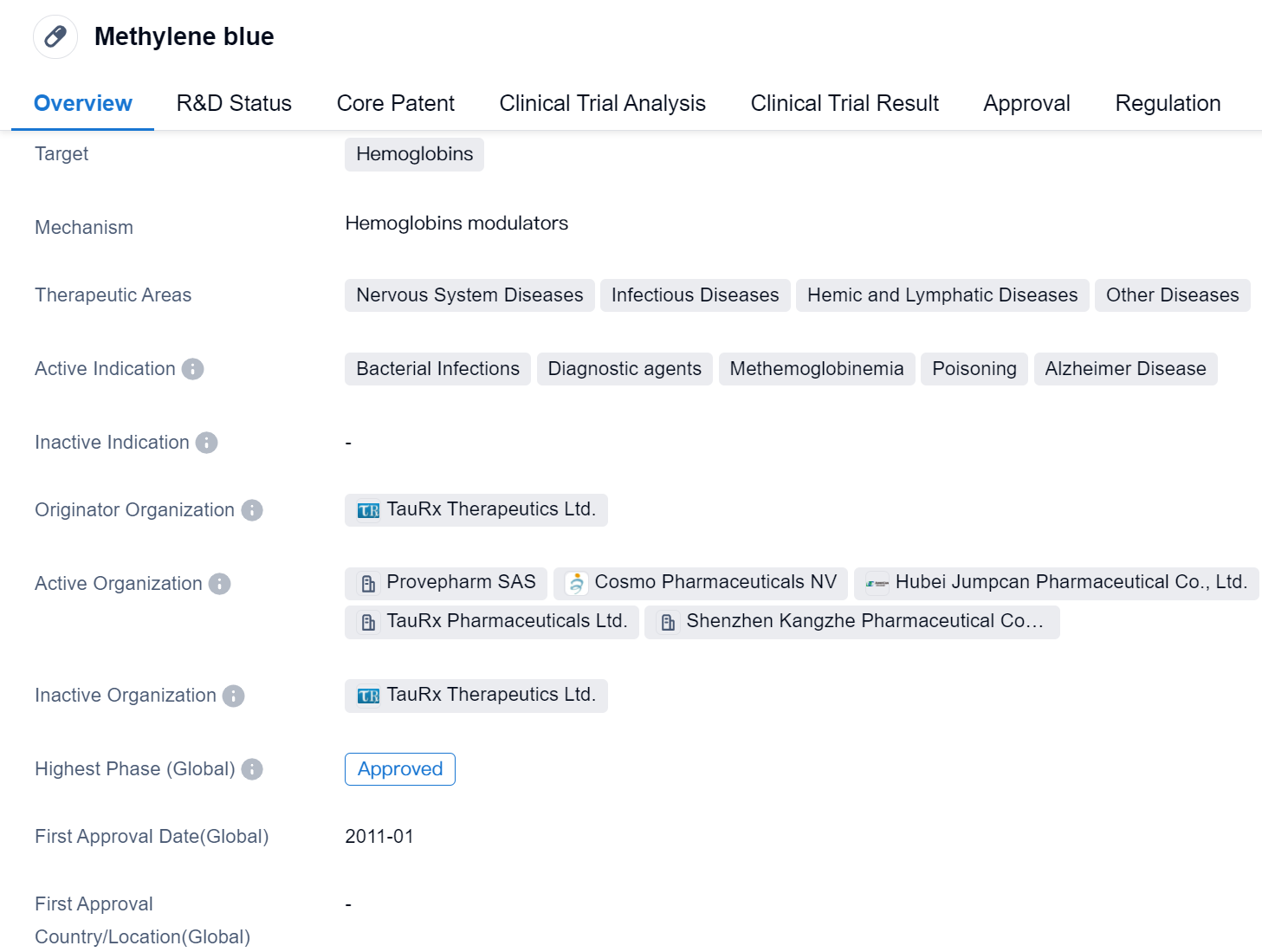This screenshot has height=952, width=1262.
Task: Click info icon next to Inactive Indication
Action: [206, 443]
